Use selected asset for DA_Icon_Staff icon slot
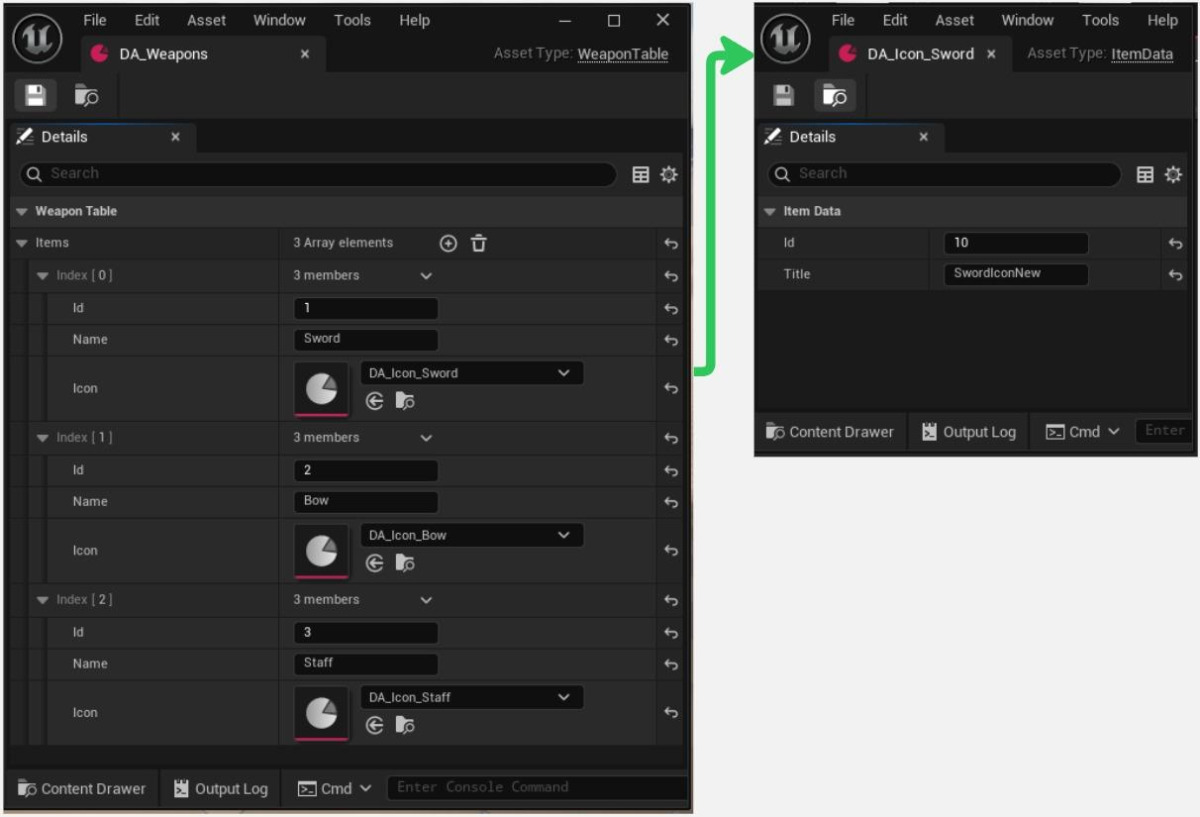The image size is (1200, 817). 375,725
